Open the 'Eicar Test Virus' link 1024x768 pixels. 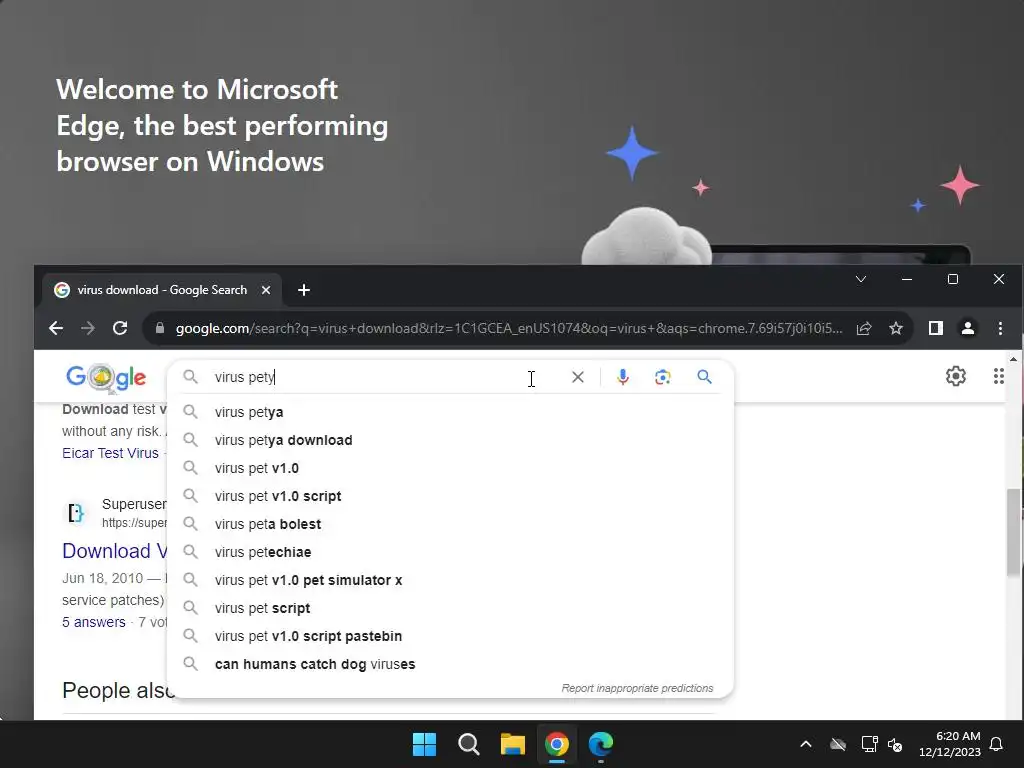click(x=110, y=453)
